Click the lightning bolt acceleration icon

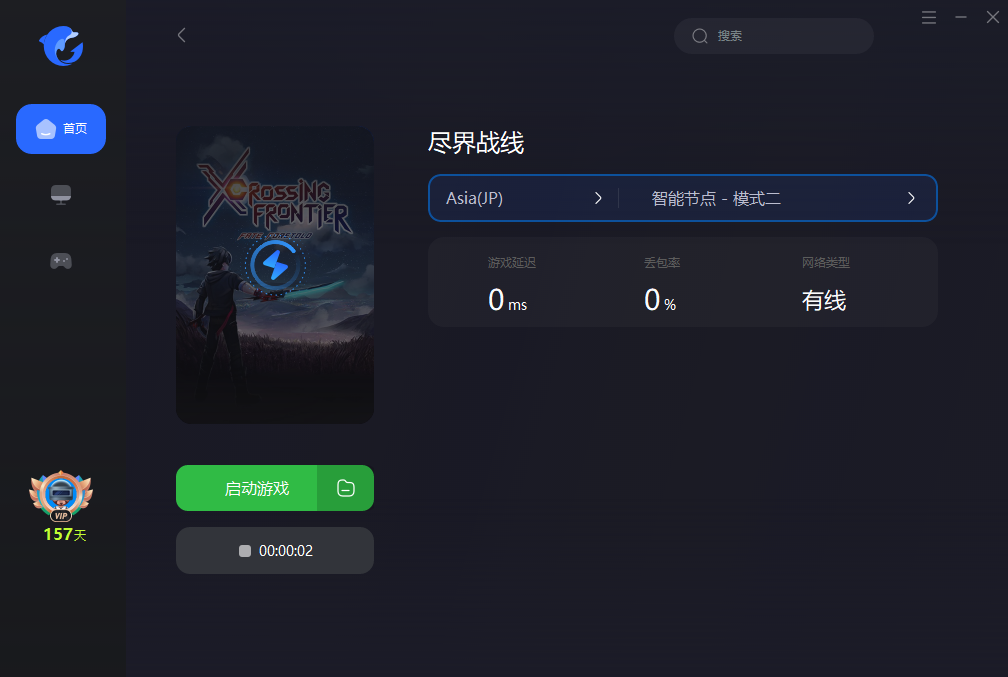click(275, 265)
